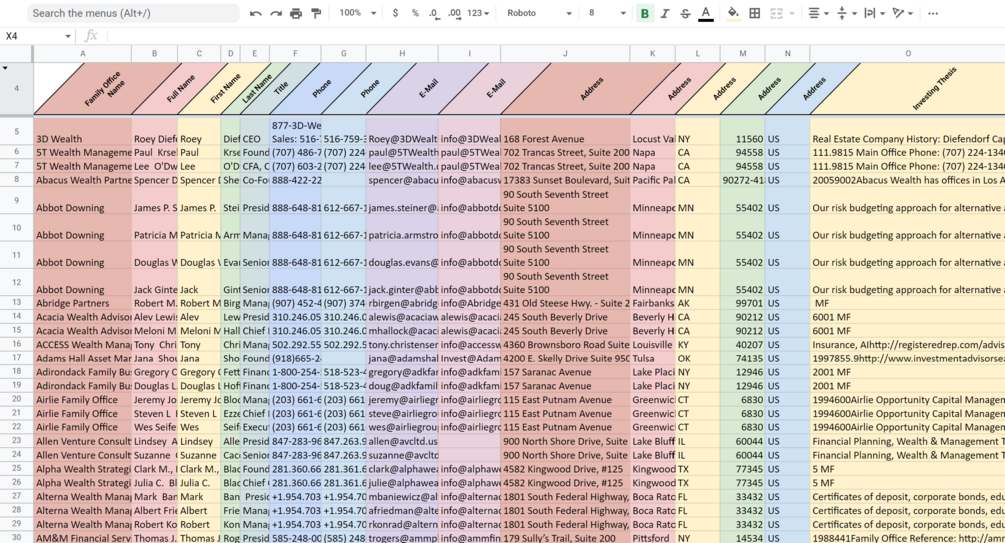Screen dimensions: 1005x543
Task: Open text color picker
Action: click(706, 13)
